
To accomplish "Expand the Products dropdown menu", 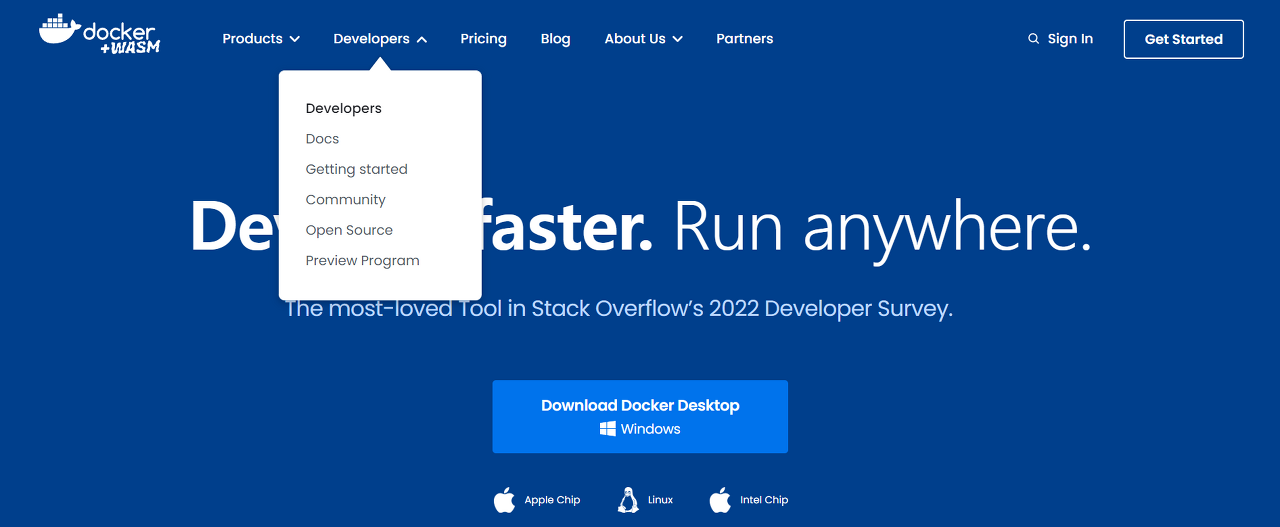I will click(x=261, y=39).
